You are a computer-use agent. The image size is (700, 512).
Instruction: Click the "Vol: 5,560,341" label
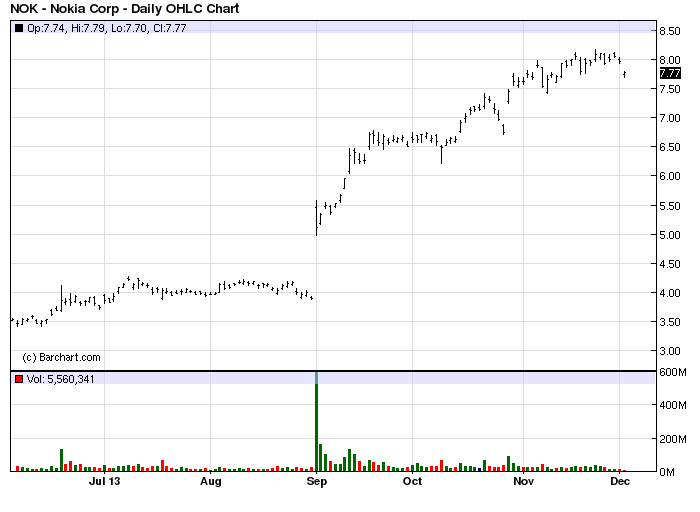61,379
